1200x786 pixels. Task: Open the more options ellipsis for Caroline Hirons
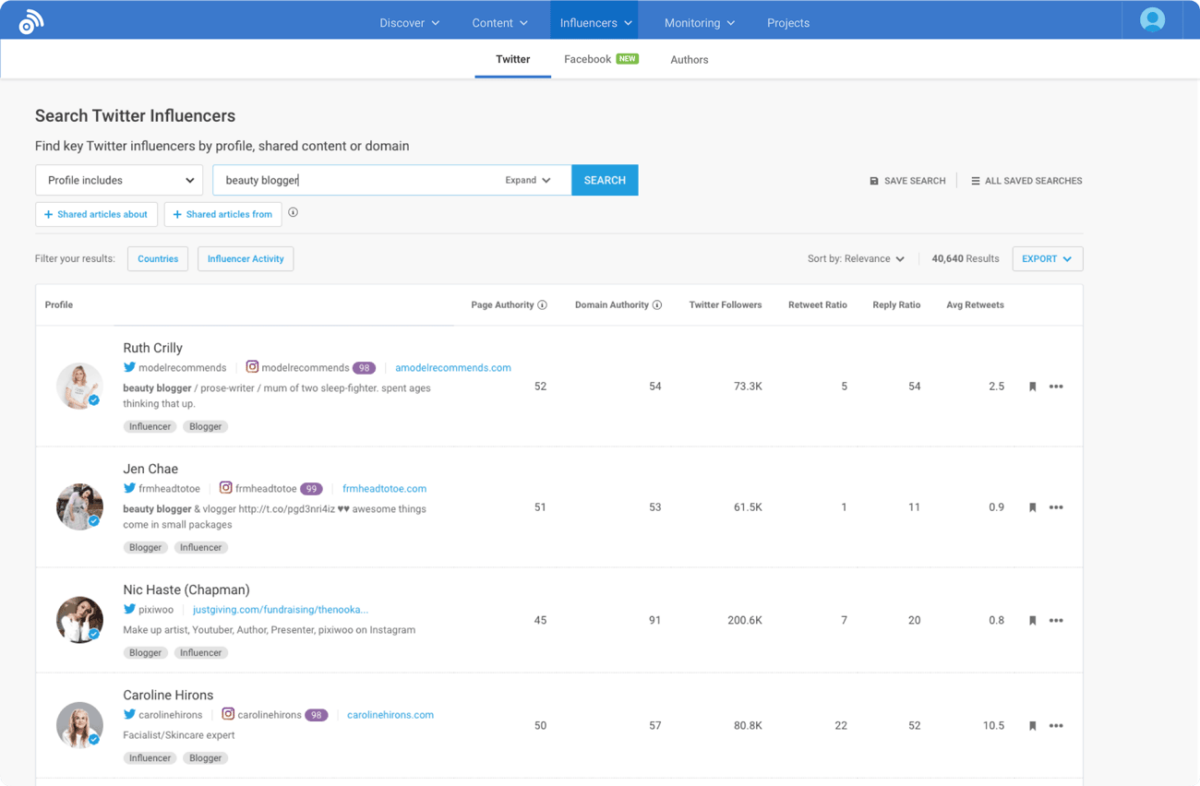(1057, 725)
